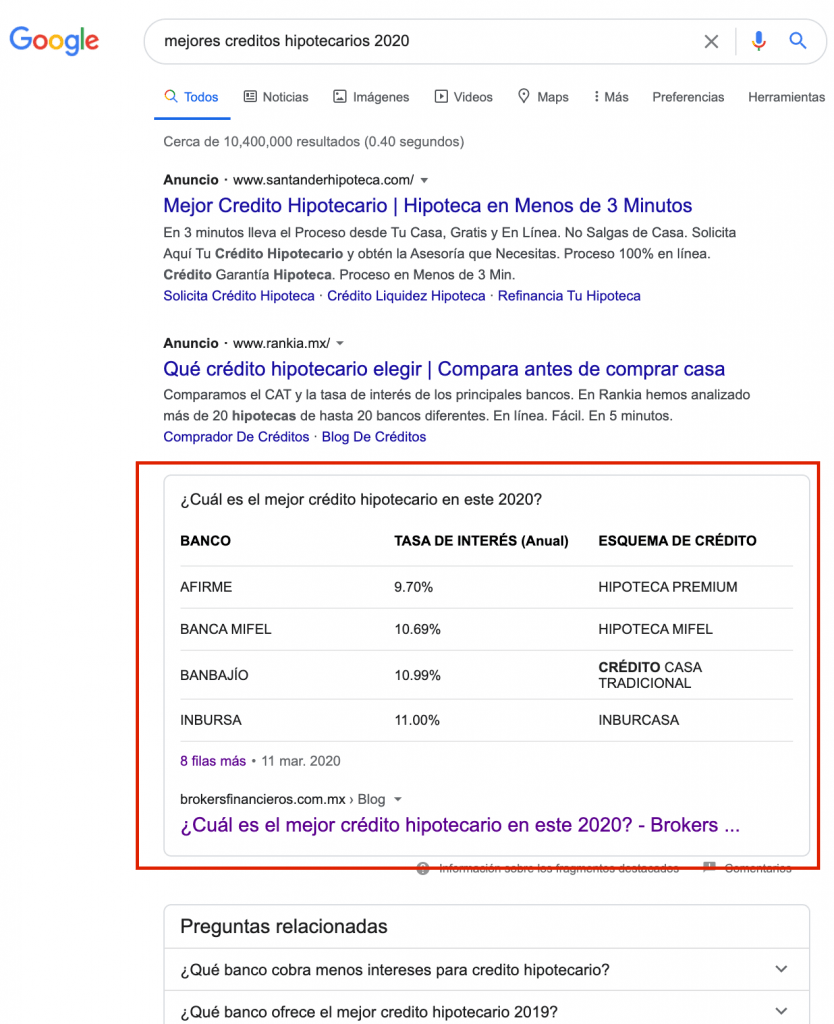834x1024 pixels.
Task: Submit search with magnifying glass icon
Action: click(x=797, y=40)
